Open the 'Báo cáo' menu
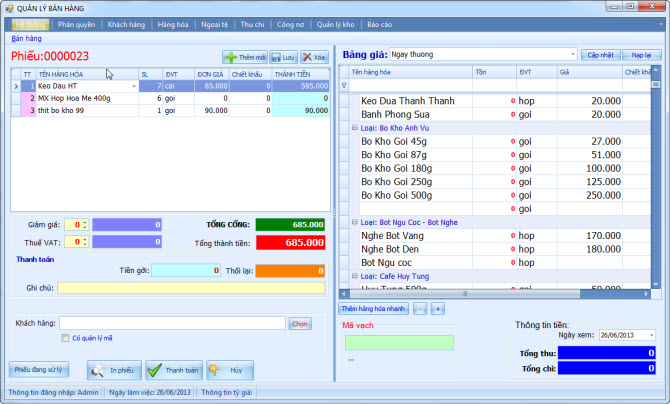670x404 pixels. coord(352,23)
